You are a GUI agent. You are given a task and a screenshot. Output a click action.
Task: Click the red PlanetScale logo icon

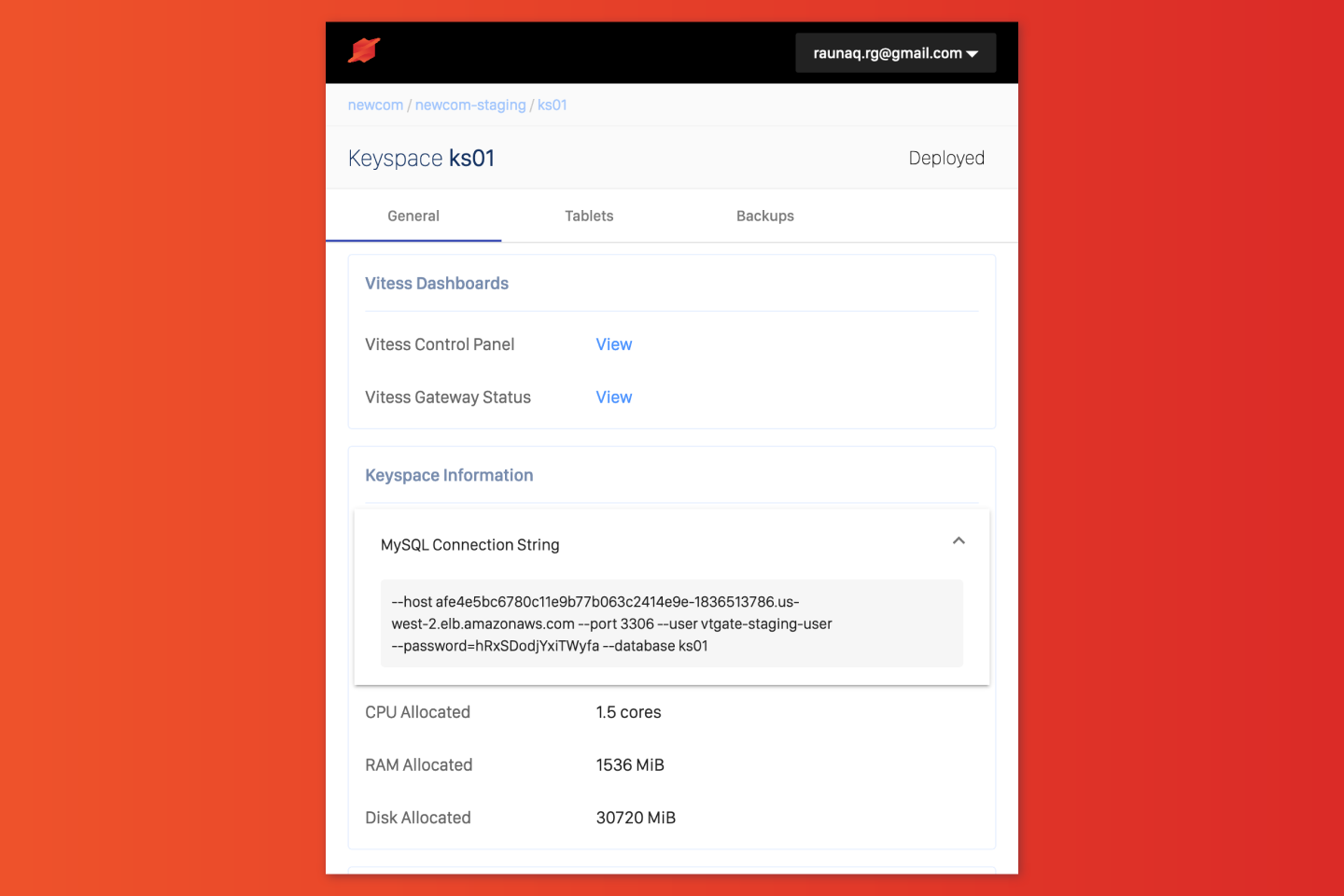pos(364,51)
